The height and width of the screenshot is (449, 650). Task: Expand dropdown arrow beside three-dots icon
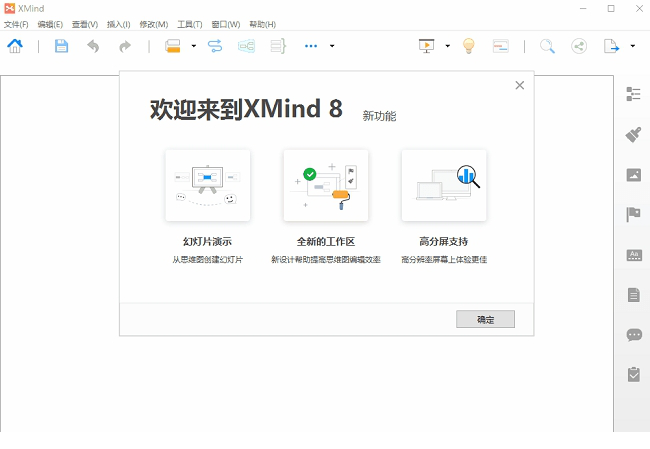tap(332, 46)
